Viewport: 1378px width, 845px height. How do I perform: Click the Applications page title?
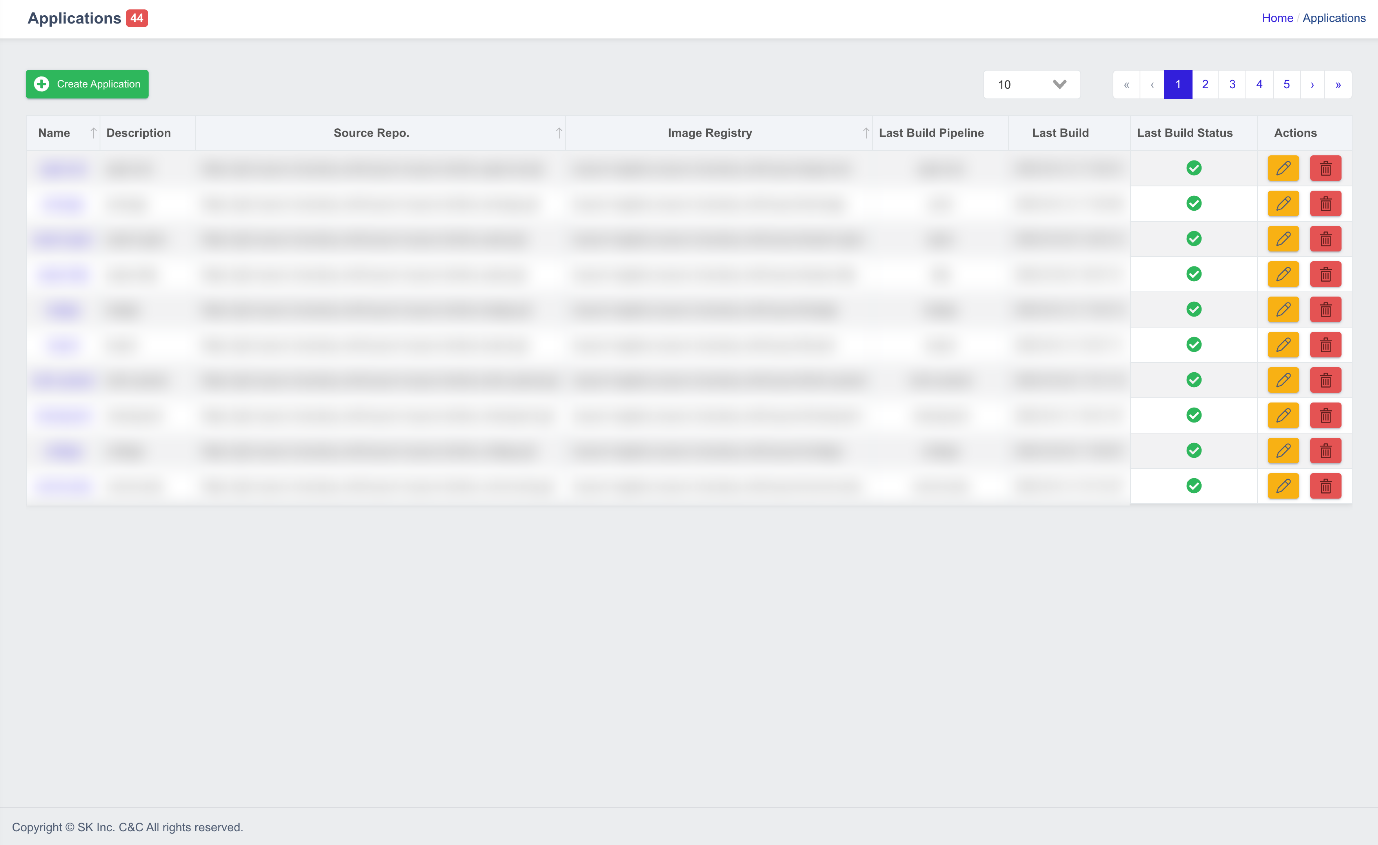74,18
